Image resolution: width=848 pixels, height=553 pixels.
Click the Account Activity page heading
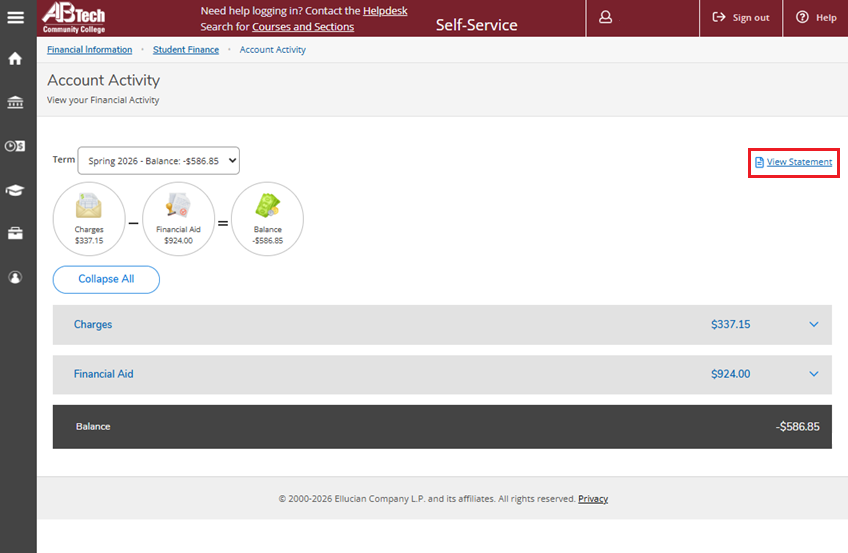pos(103,80)
